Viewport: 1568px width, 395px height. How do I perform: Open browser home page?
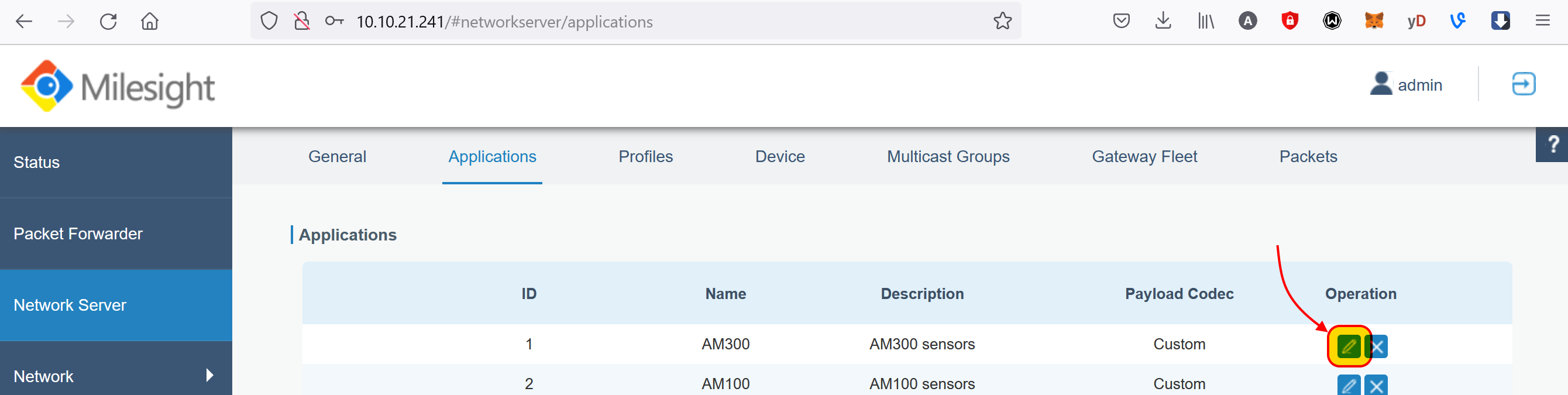pyautogui.click(x=150, y=22)
